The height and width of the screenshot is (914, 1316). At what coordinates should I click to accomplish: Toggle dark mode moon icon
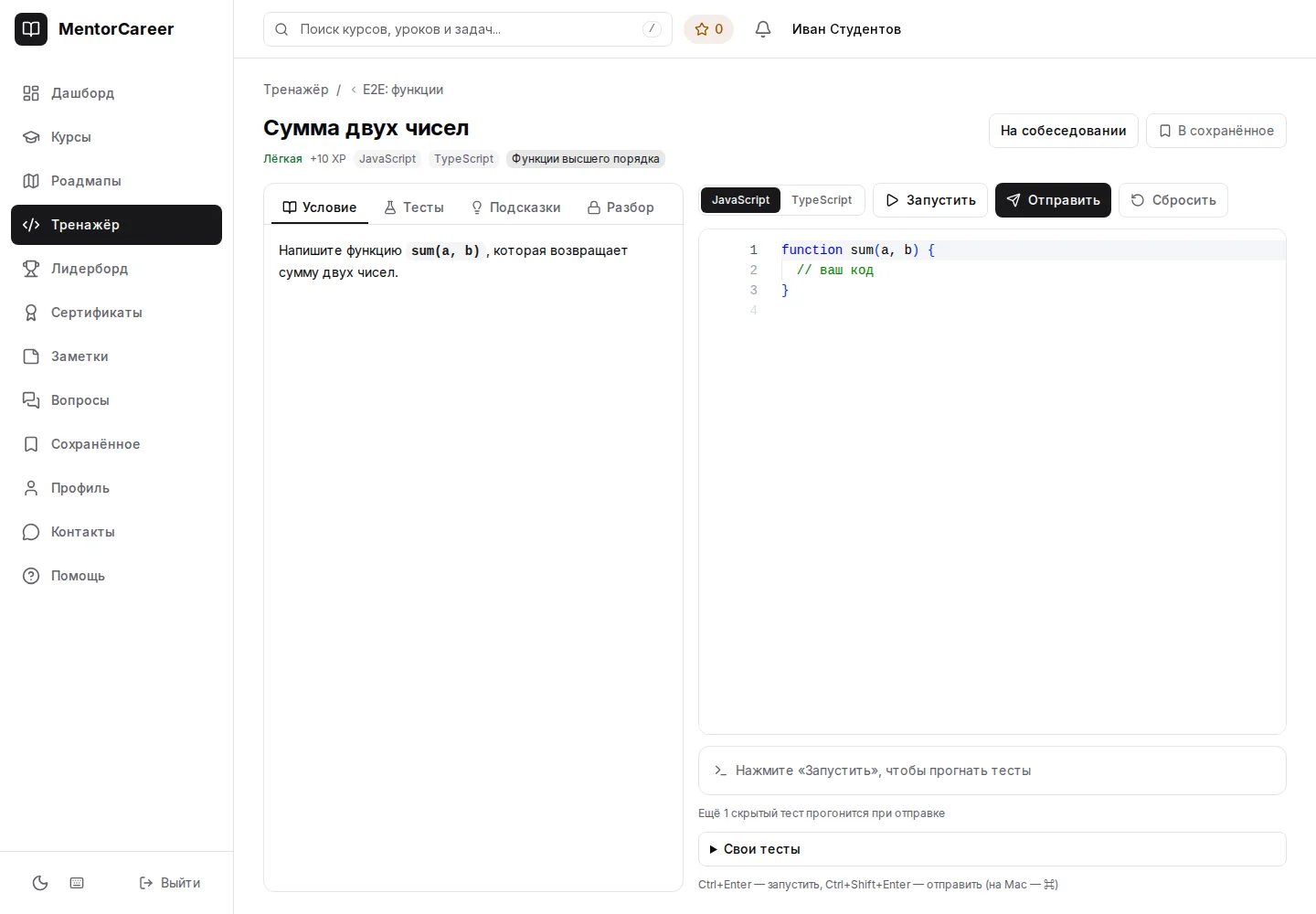coord(40,883)
